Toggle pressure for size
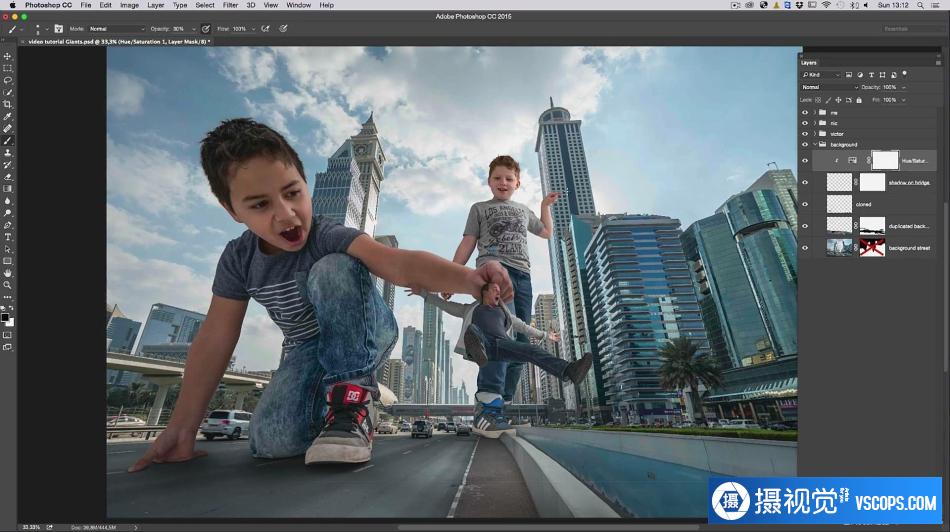The image size is (950, 532). pyautogui.click(x=283, y=28)
